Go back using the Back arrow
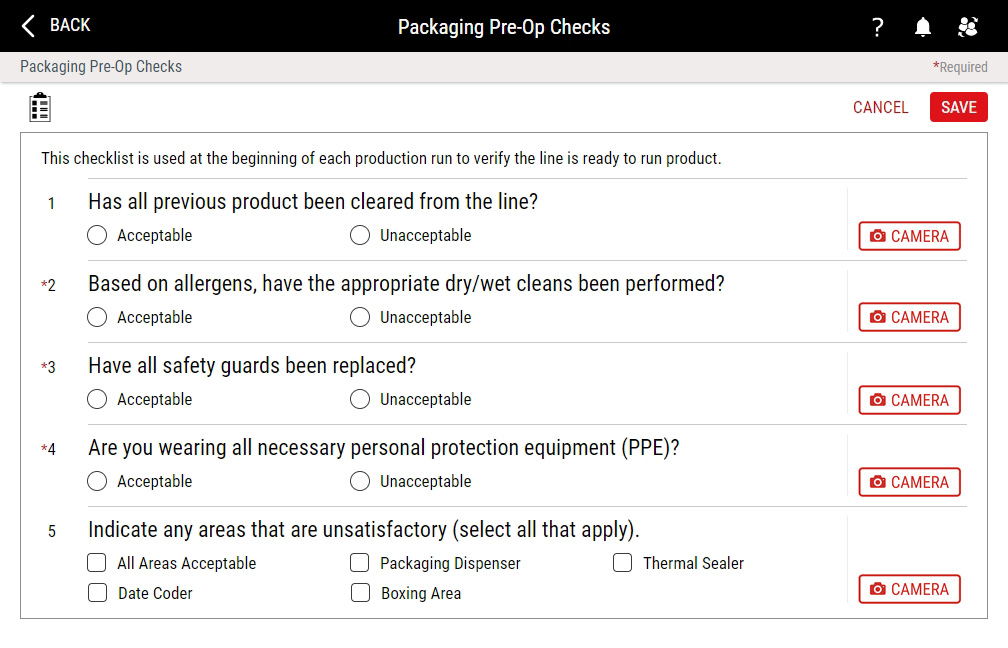This screenshot has width=1008, height=648. coord(56,25)
